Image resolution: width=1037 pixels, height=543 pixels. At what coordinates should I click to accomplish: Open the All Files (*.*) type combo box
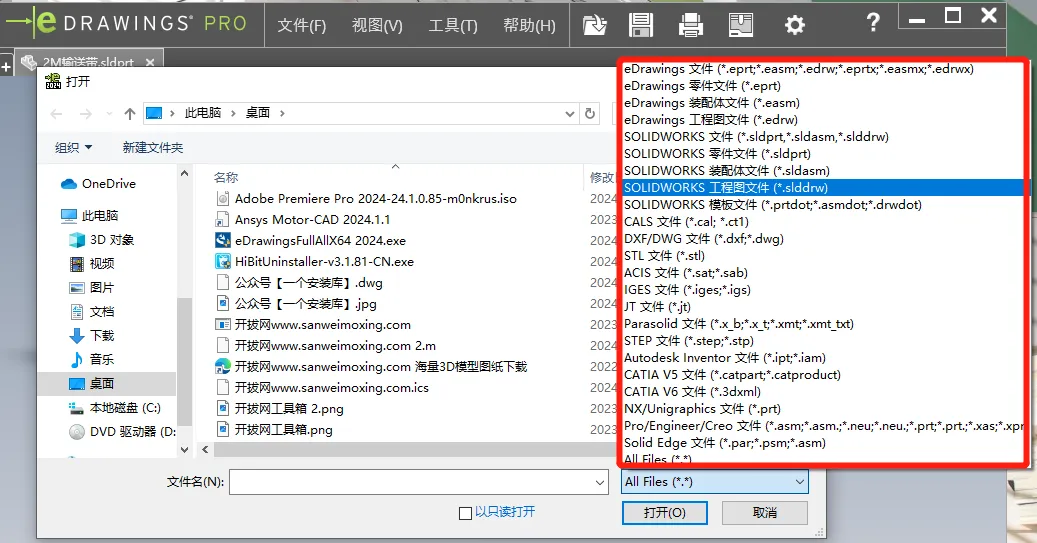click(714, 482)
